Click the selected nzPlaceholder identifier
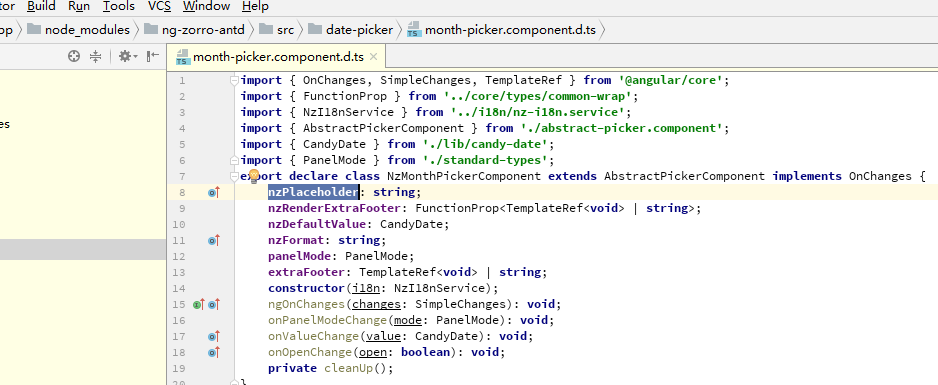The image size is (938, 385). pos(313,192)
